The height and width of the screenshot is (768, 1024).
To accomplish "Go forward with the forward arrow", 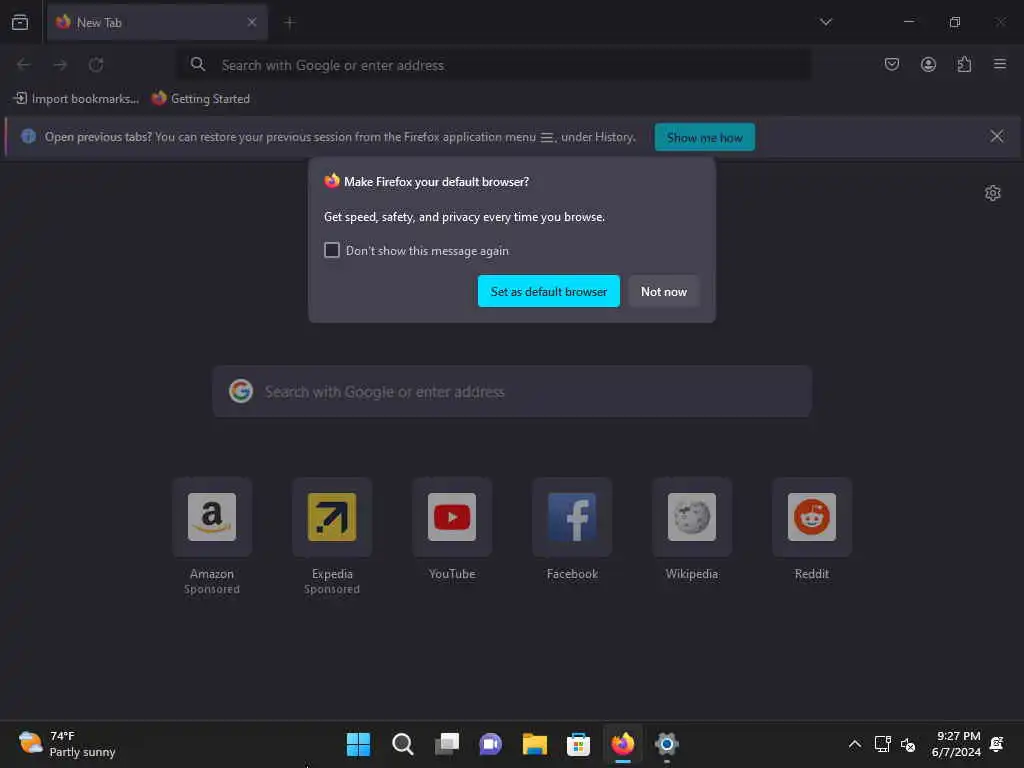I will click(x=60, y=65).
